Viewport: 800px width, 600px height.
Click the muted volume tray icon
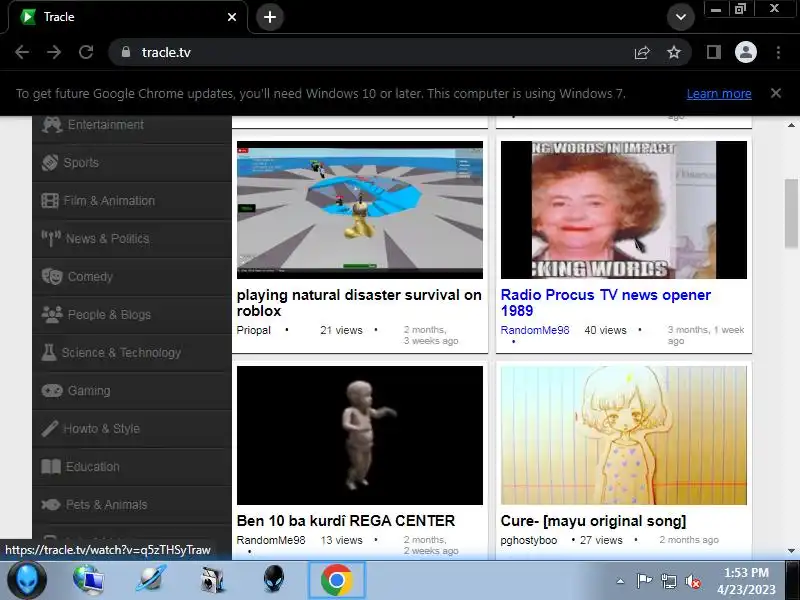pos(692,581)
